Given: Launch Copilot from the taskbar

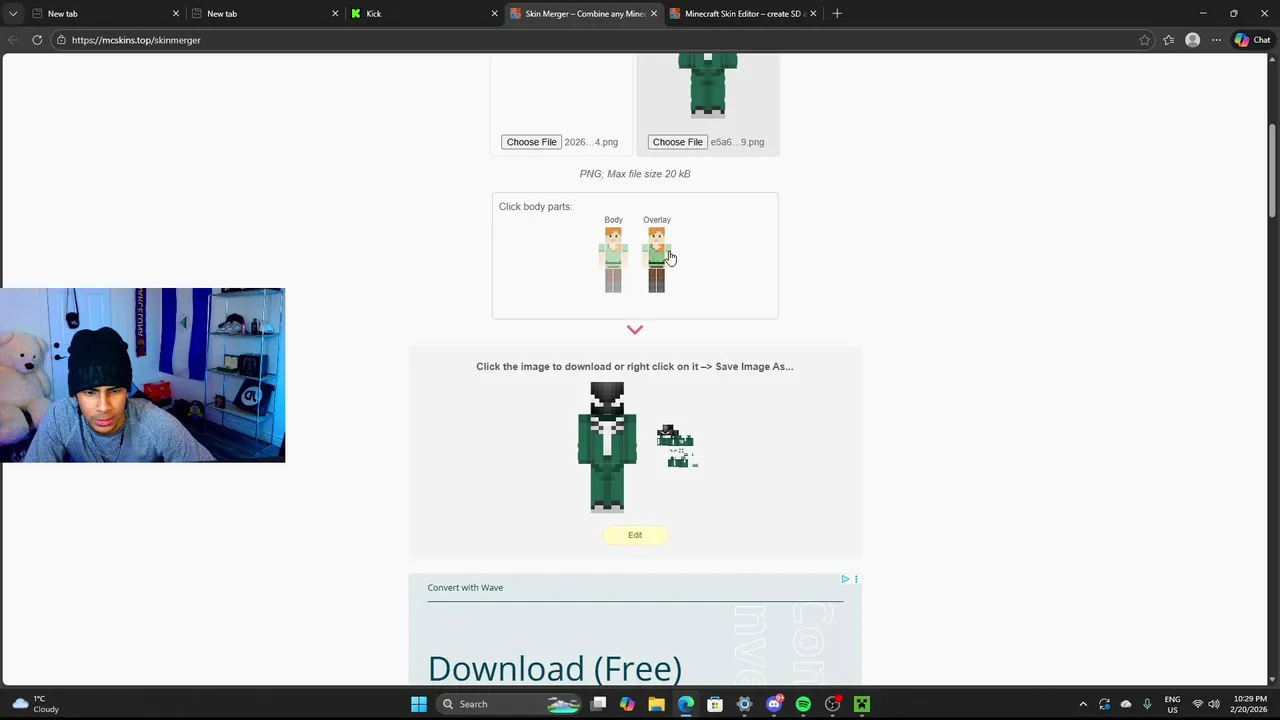Looking at the screenshot, I should coord(627,704).
